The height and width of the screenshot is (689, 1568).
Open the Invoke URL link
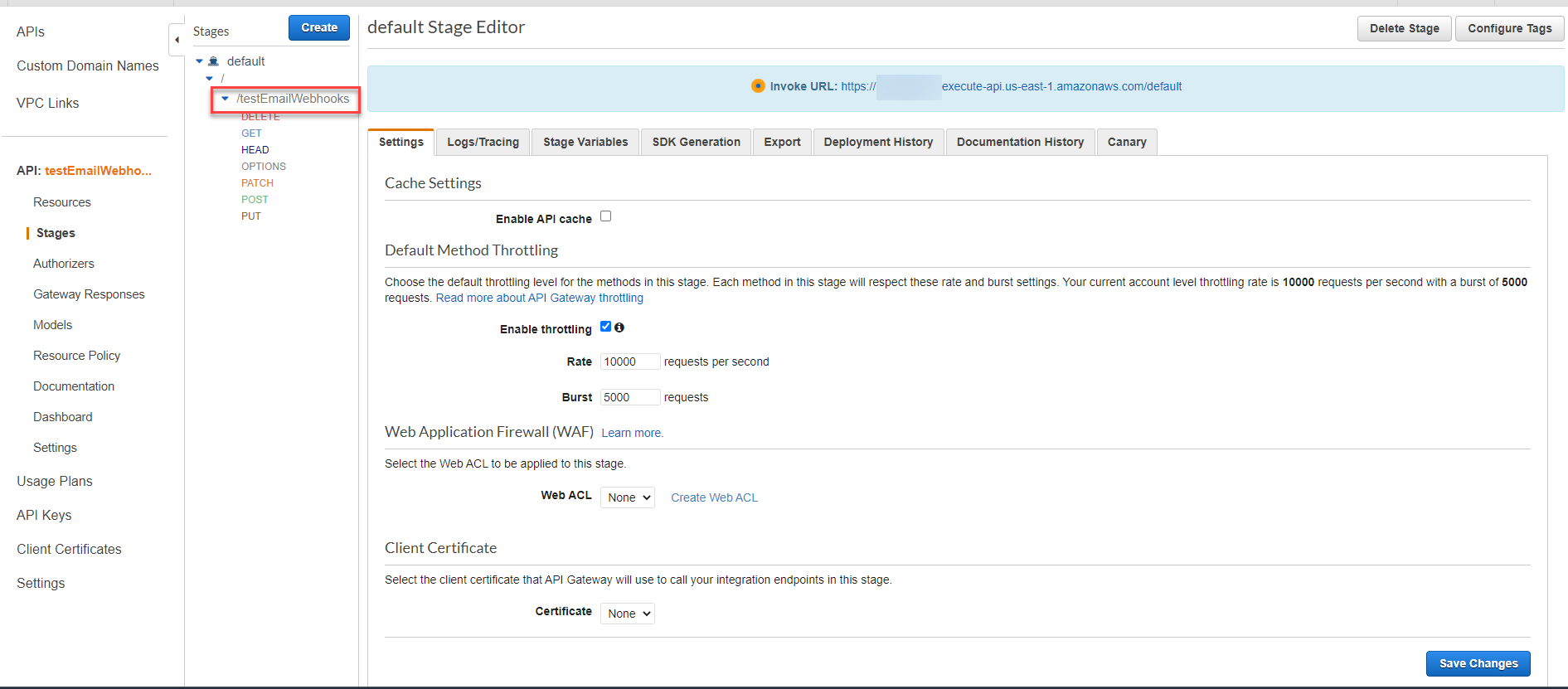point(1012,86)
